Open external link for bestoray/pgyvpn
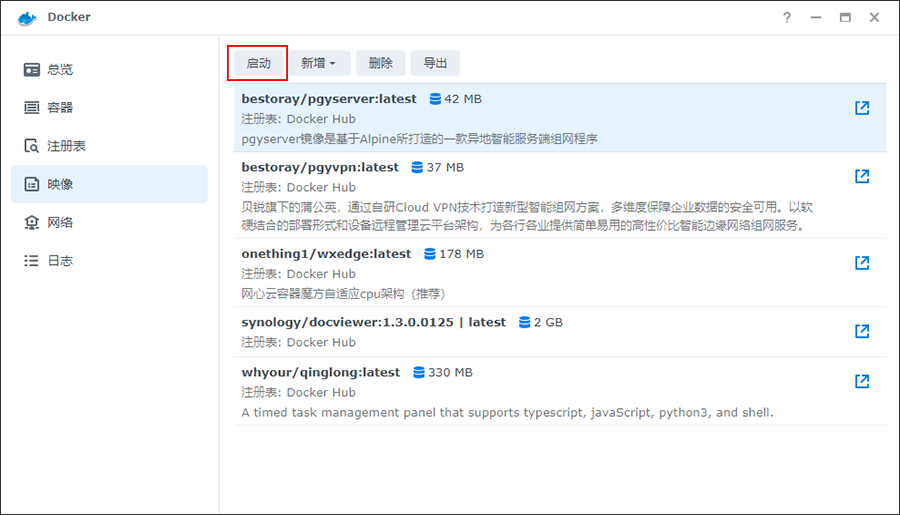 click(x=862, y=176)
